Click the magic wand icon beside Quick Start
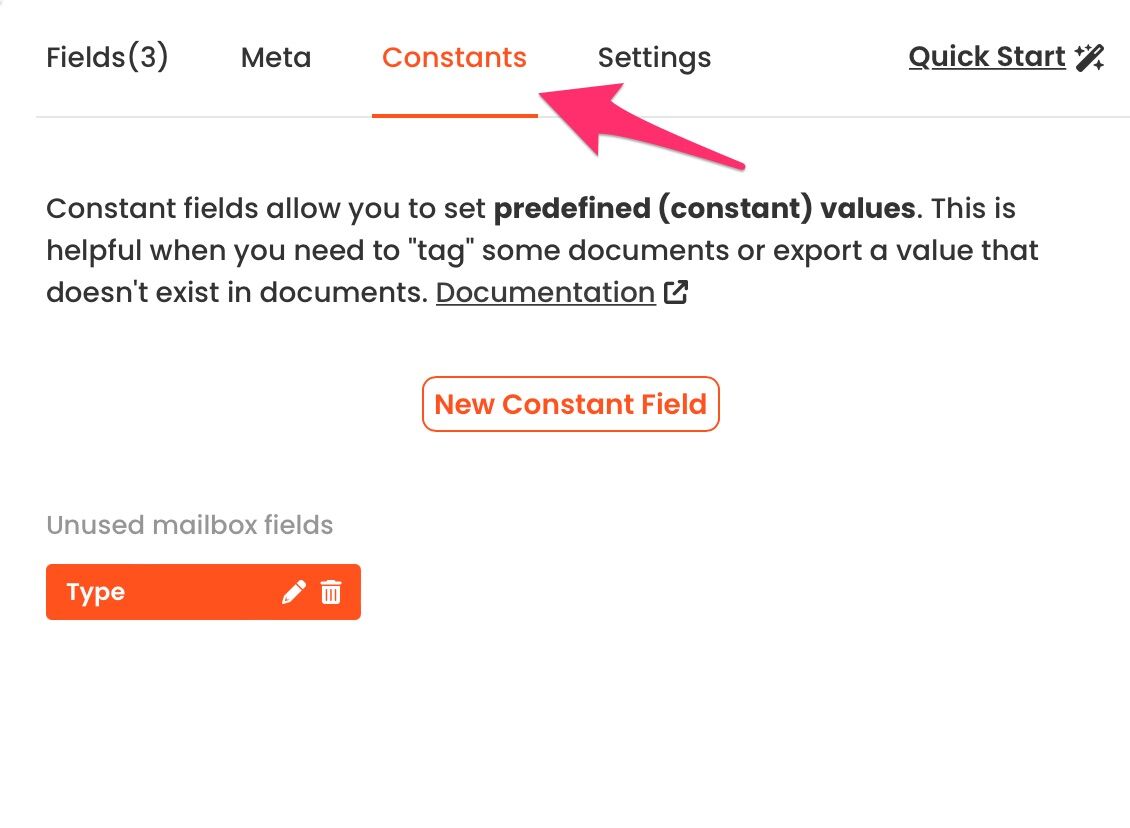1130x828 pixels. 1090,58
